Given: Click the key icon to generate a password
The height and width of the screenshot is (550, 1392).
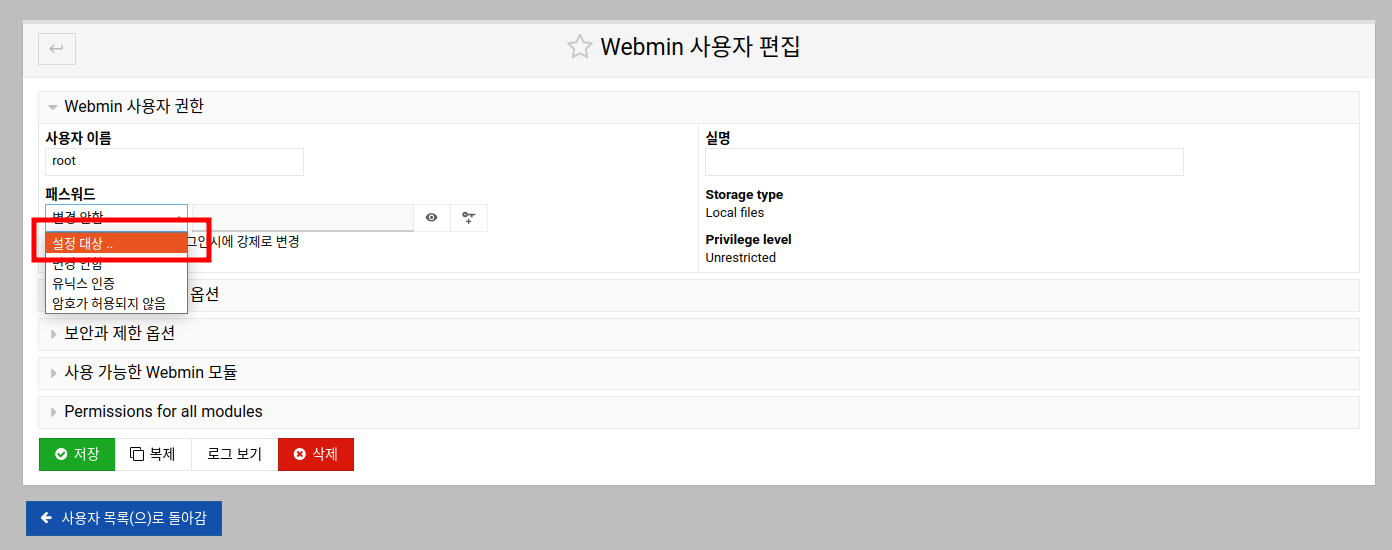Looking at the screenshot, I should click(x=469, y=217).
